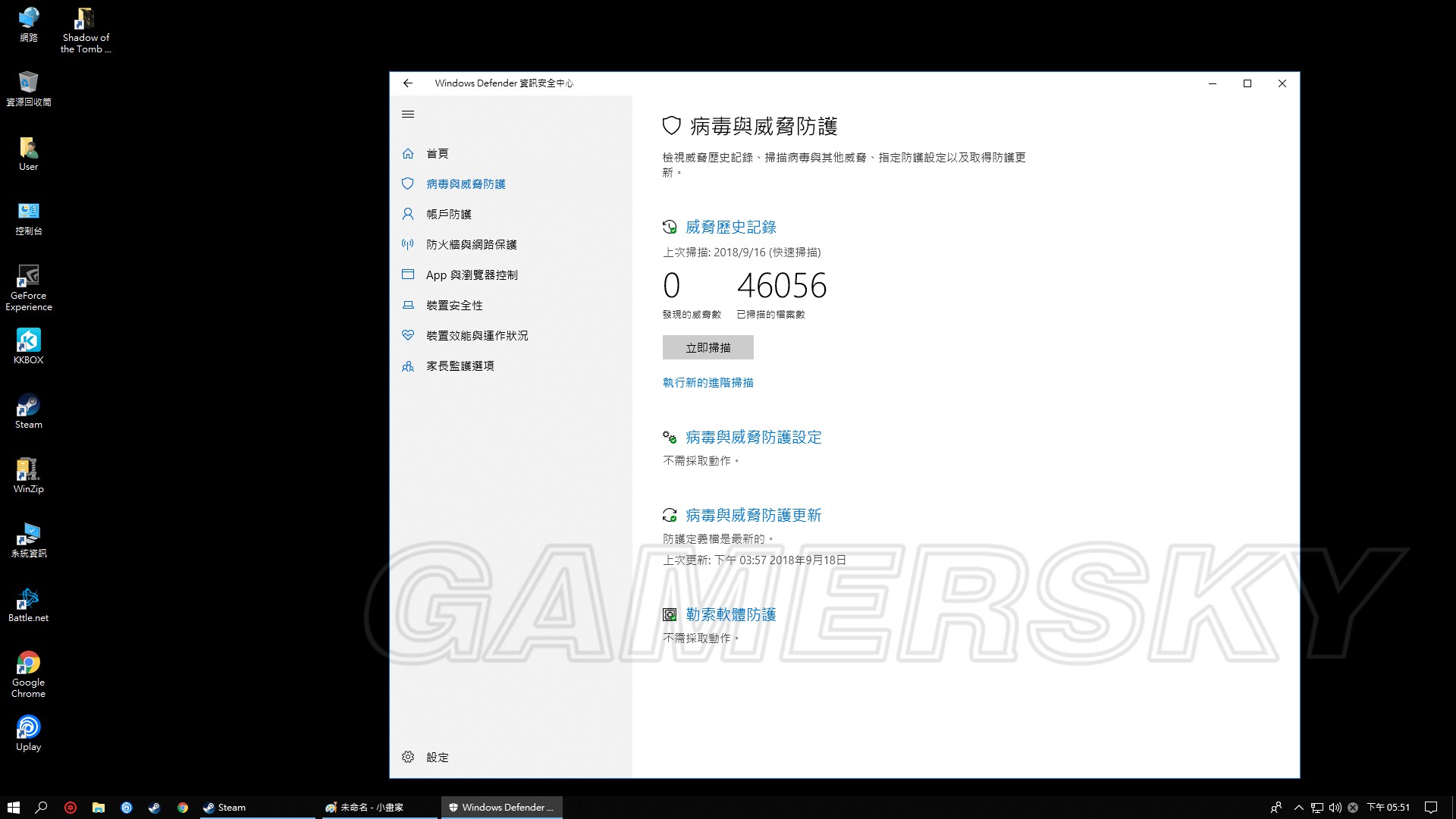Click 立即掃描 button

[707, 346]
